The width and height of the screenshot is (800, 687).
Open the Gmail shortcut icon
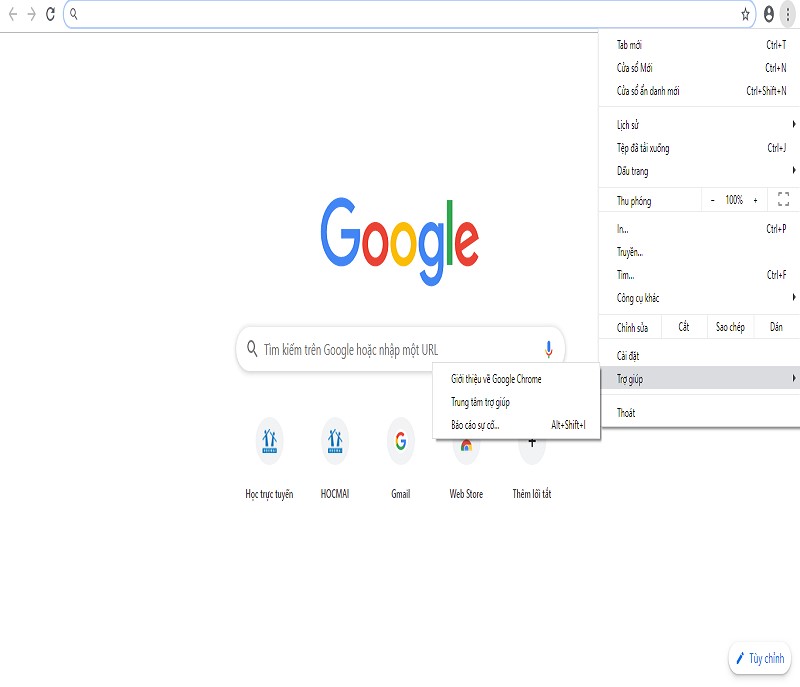click(401, 441)
